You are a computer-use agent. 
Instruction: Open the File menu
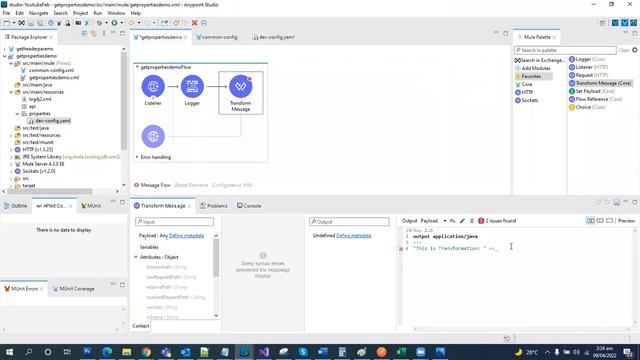(6, 13)
